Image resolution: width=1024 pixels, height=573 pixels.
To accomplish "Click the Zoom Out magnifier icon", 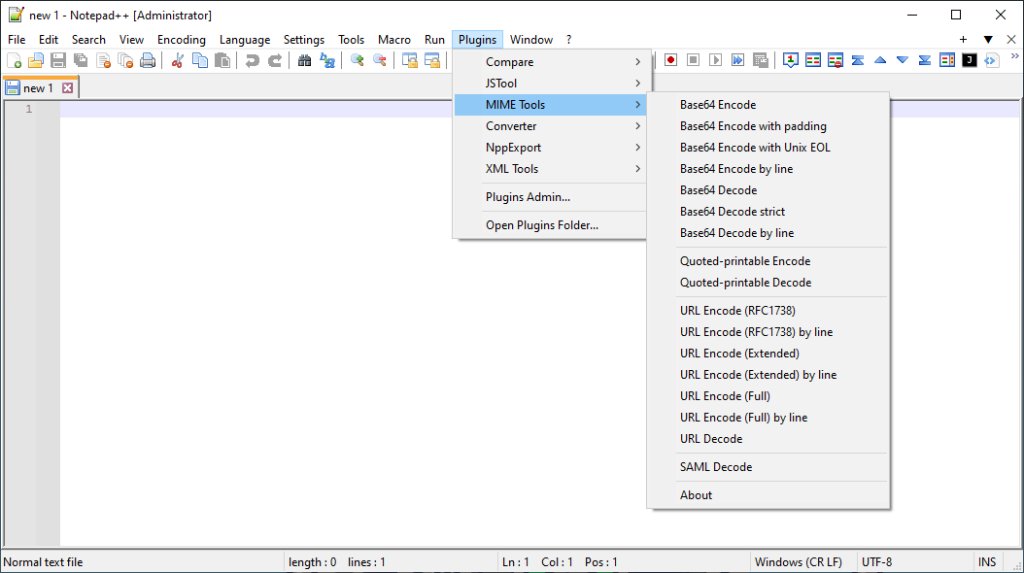I will point(379,61).
